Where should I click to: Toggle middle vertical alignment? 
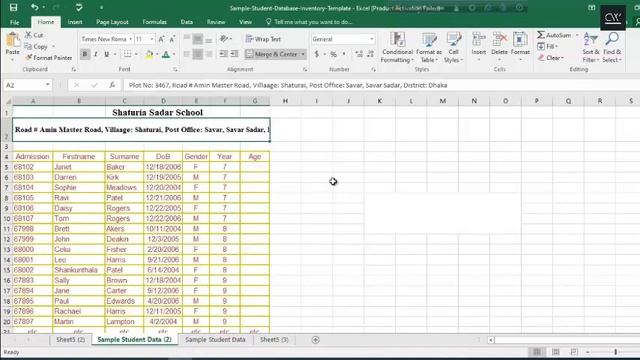(x=198, y=39)
